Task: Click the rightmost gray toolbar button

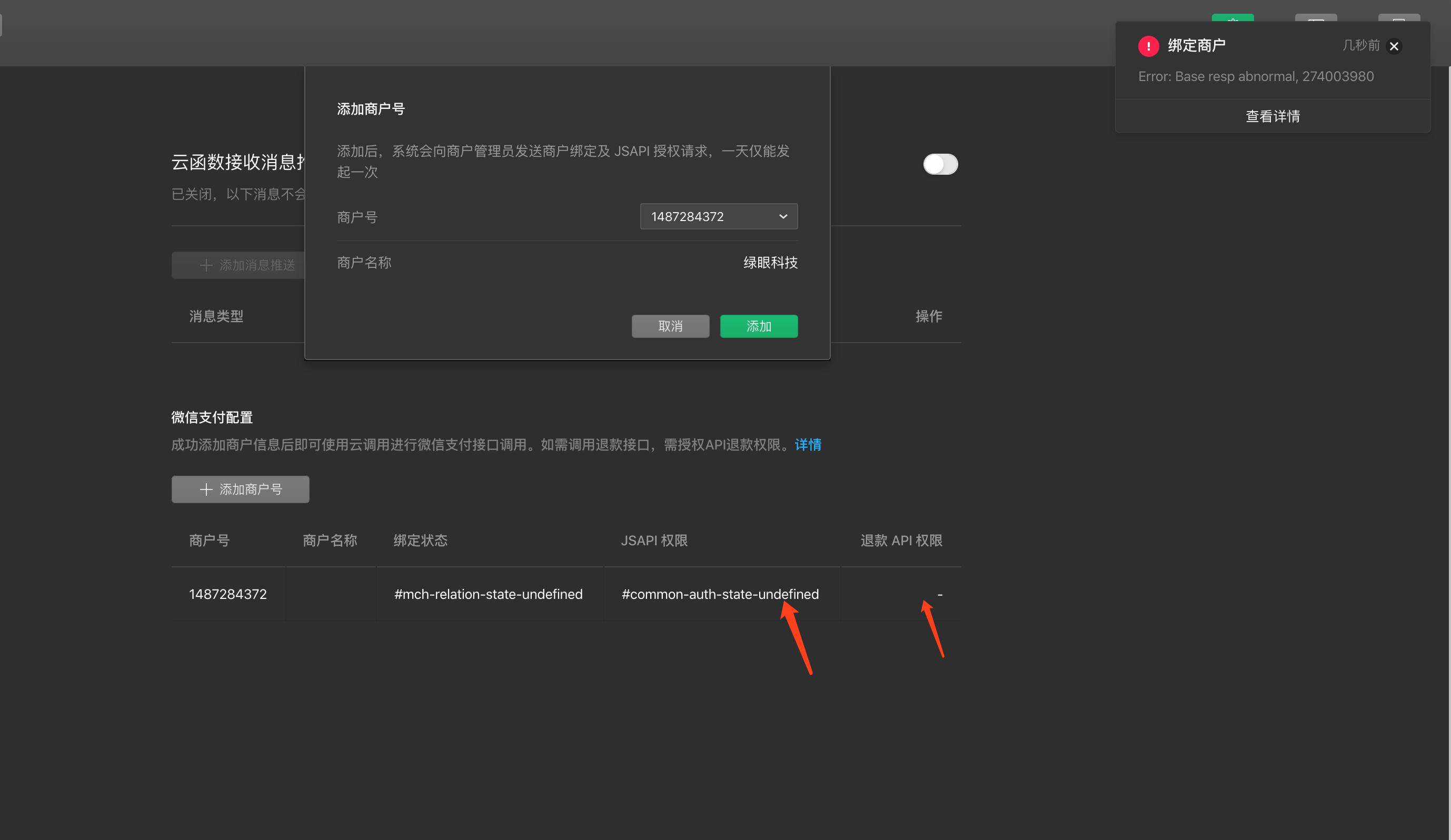Action: click(x=1398, y=19)
